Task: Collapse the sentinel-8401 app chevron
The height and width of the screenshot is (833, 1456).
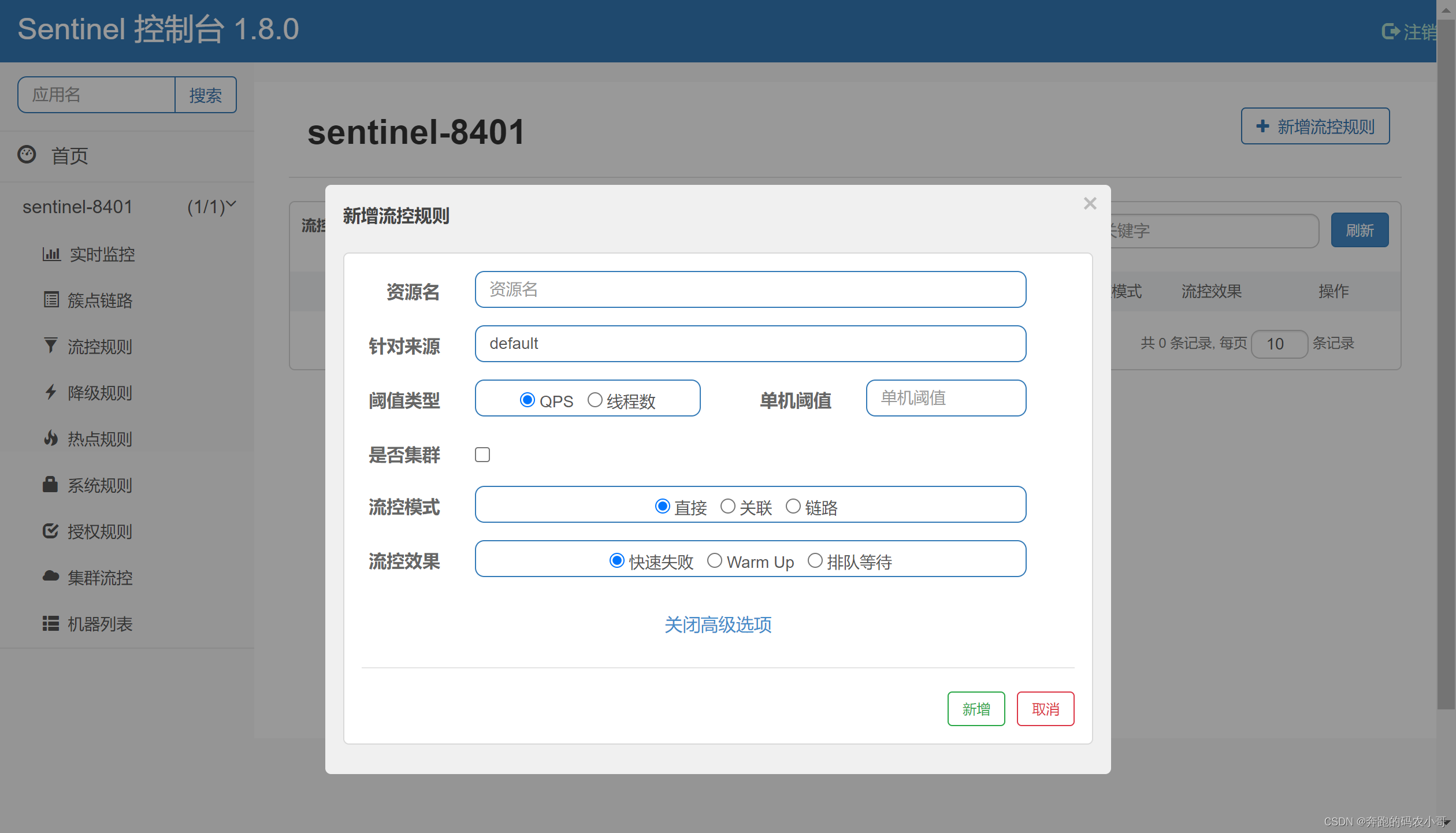Action: [x=232, y=203]
